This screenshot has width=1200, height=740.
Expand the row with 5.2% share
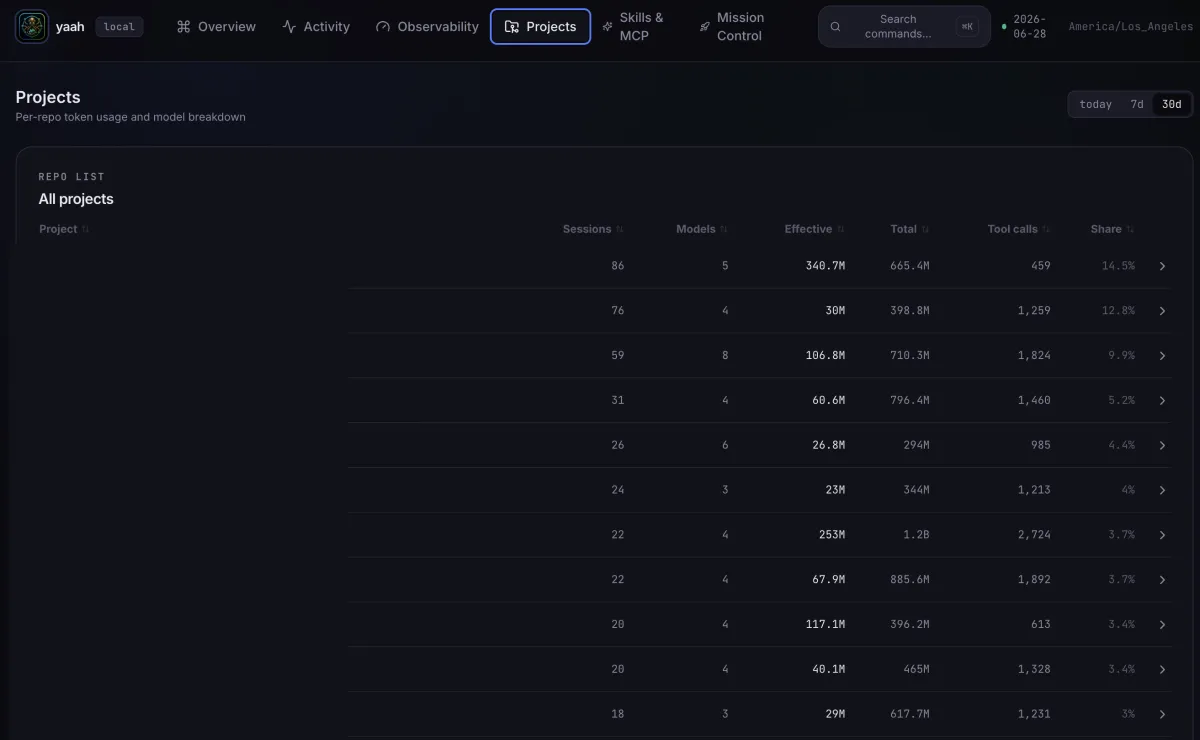tap(1162, 400)
